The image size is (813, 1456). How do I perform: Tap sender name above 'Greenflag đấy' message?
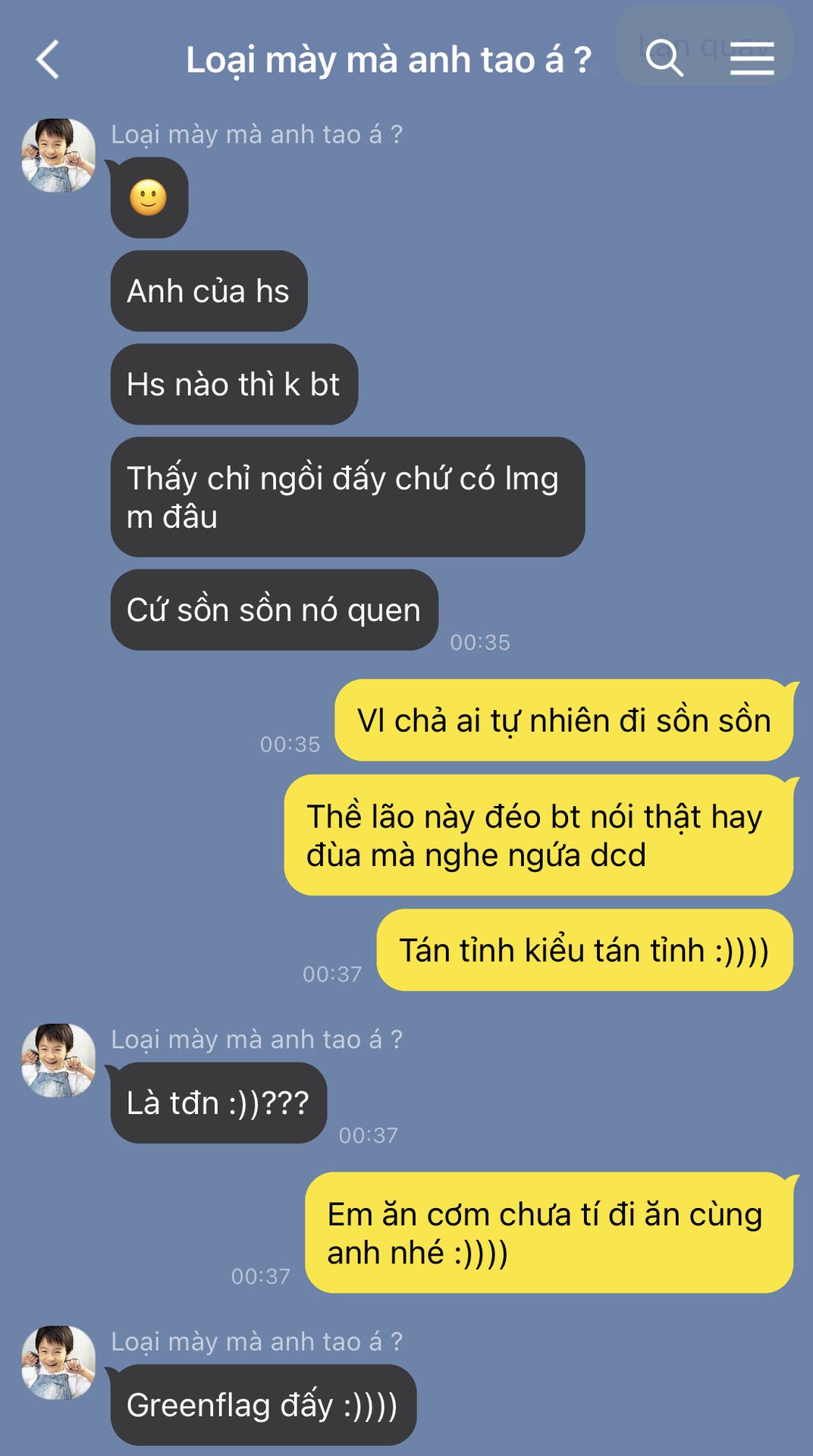tap(256, 1341)
